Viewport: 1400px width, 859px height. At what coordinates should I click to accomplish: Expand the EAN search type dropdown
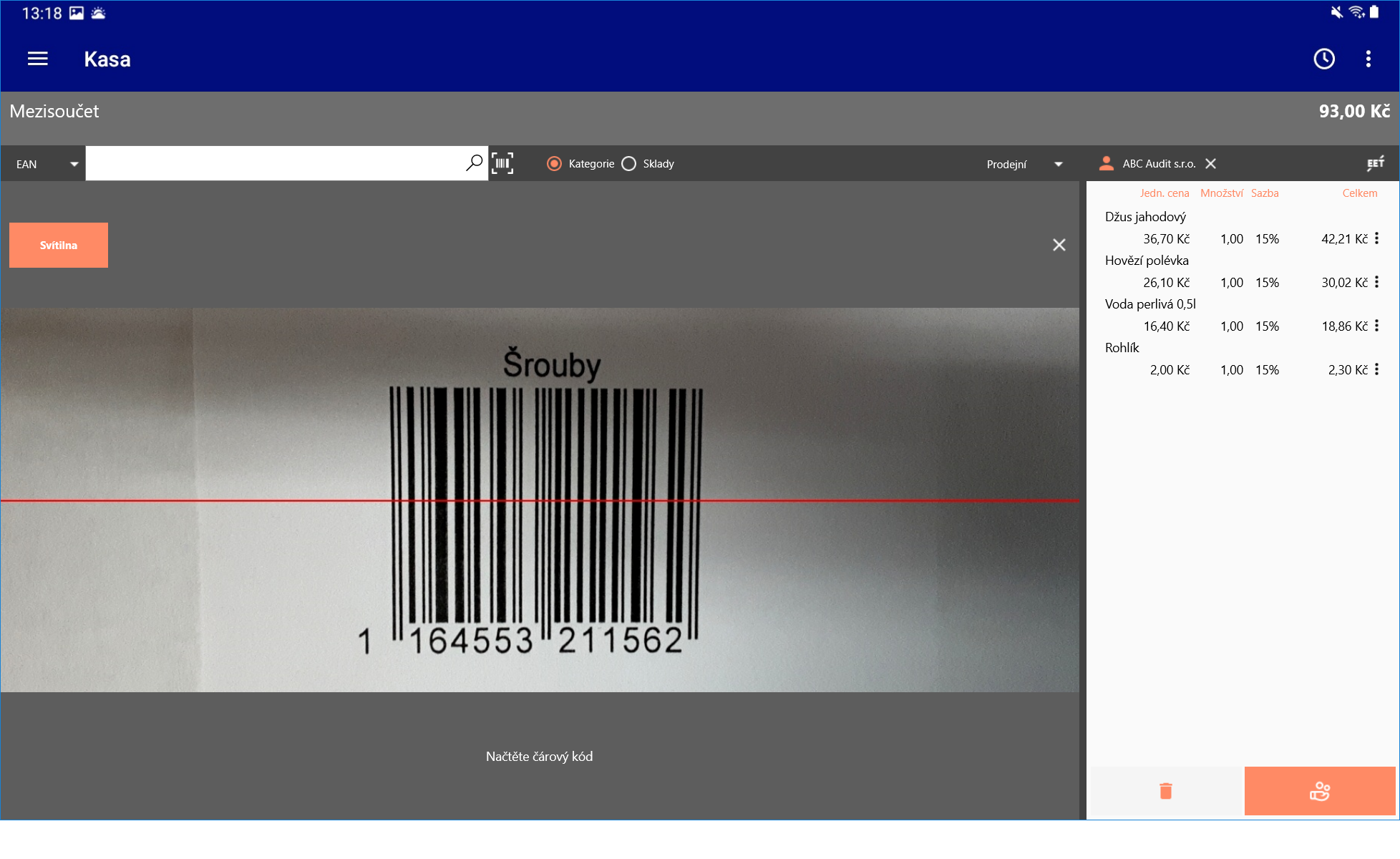pyautogui.click(x=43, y=164)
